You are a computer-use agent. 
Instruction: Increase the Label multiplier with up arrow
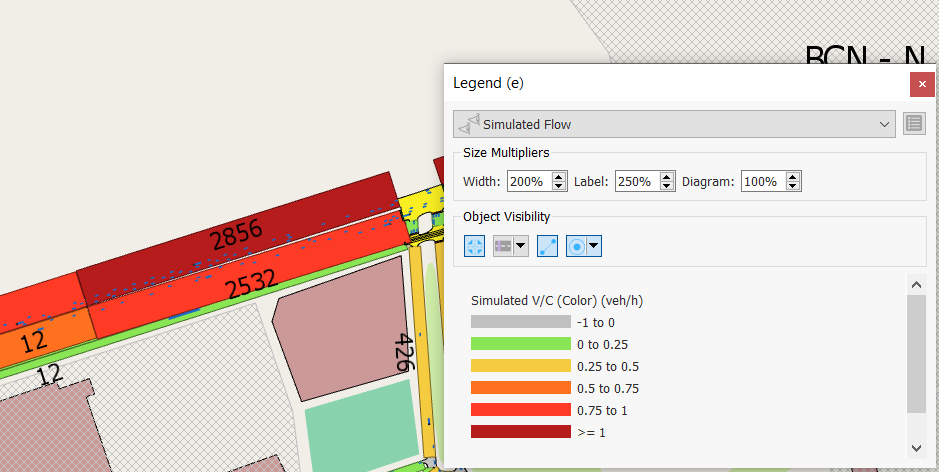click(x=667, y=177)
